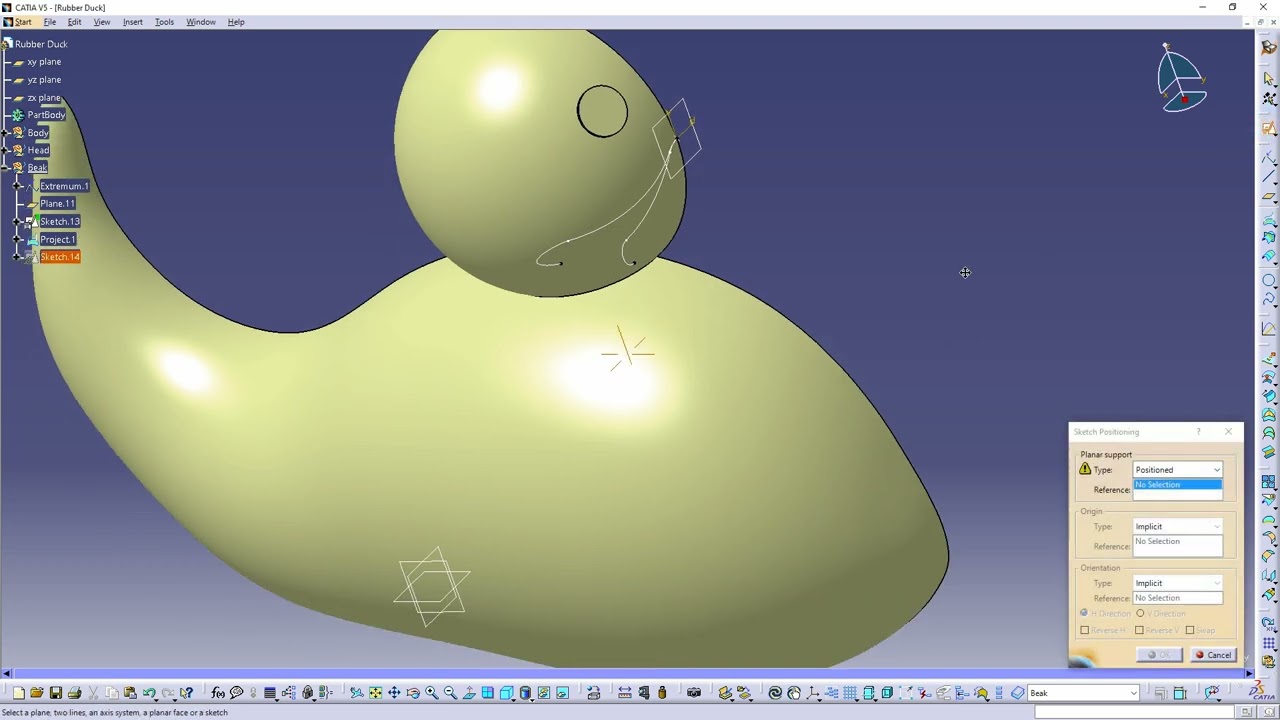Image resolution: width=1280 pixels, height=720 pixels.
Task: Toggle the Reverse V checkbox
Action: (x=1139, y=630)
